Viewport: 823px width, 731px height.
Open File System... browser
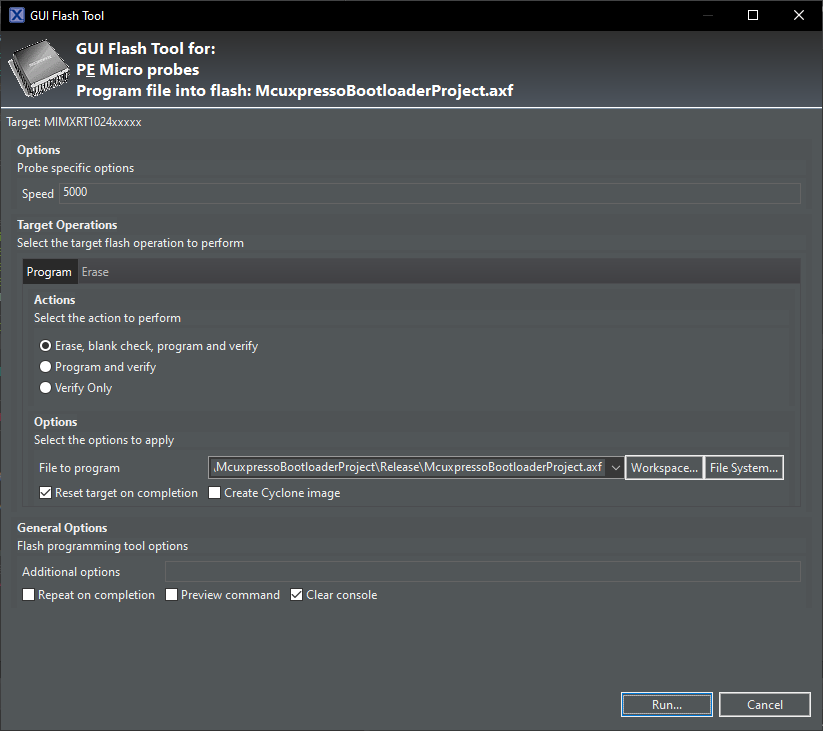[743, 468]
